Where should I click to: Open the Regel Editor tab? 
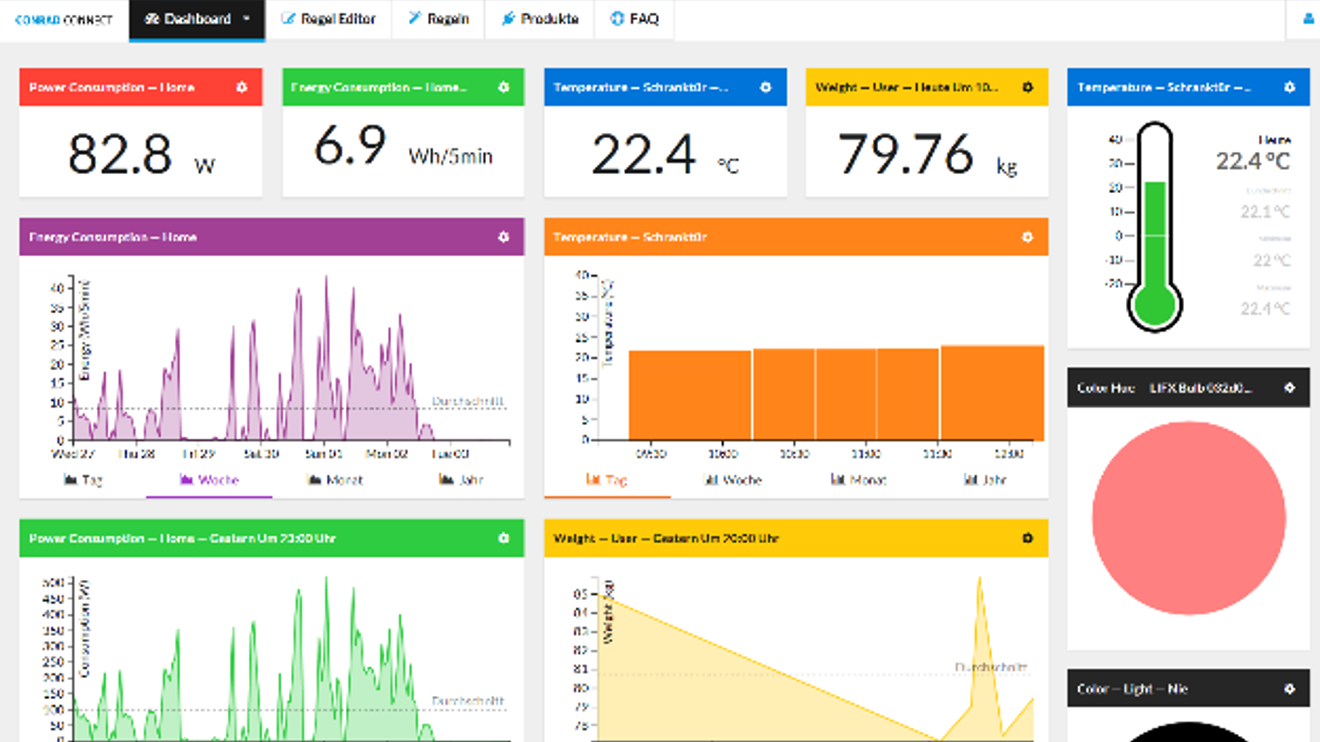[x=328, y=19]
